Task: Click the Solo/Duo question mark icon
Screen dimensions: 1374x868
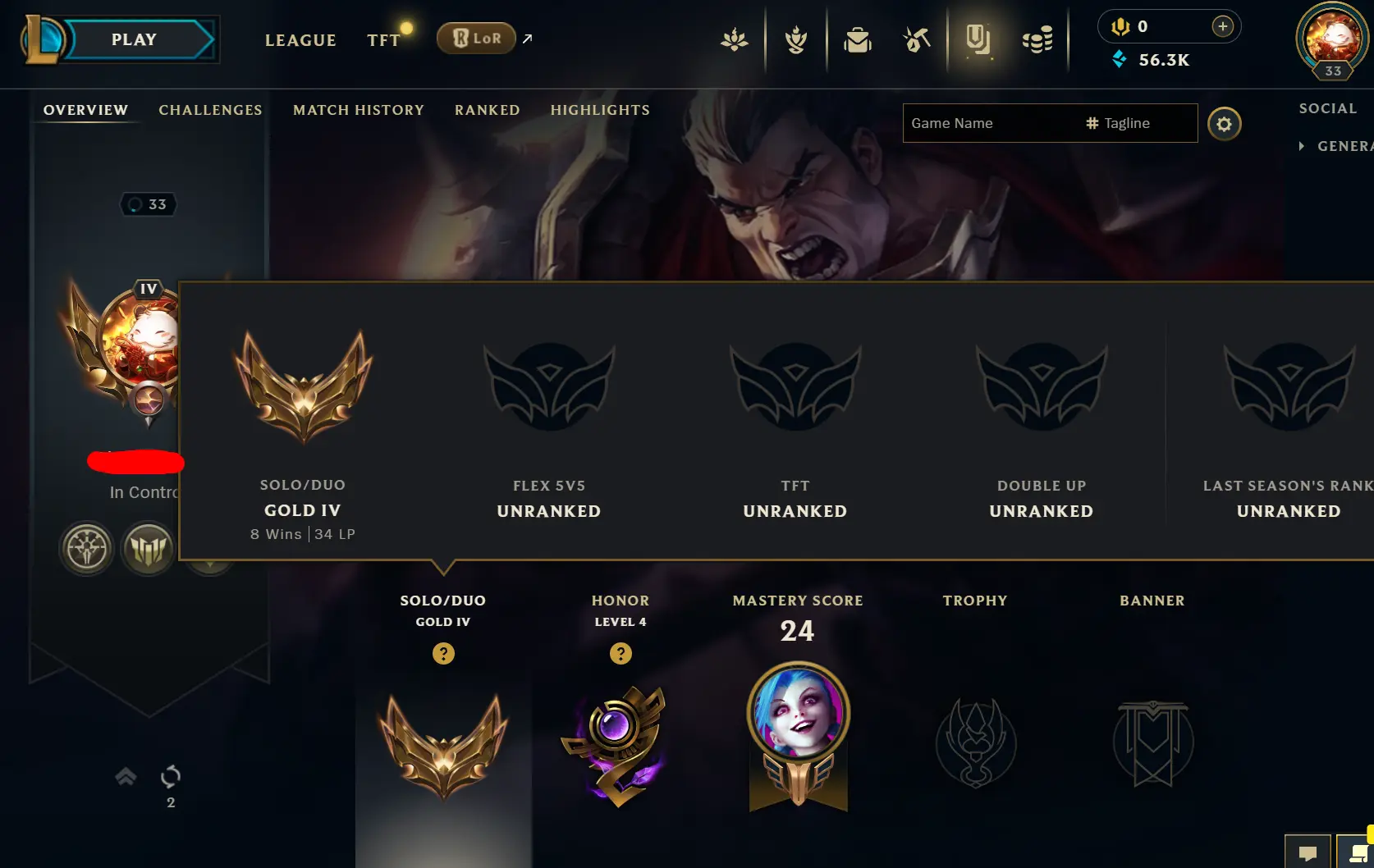Action: click(443, 654)
